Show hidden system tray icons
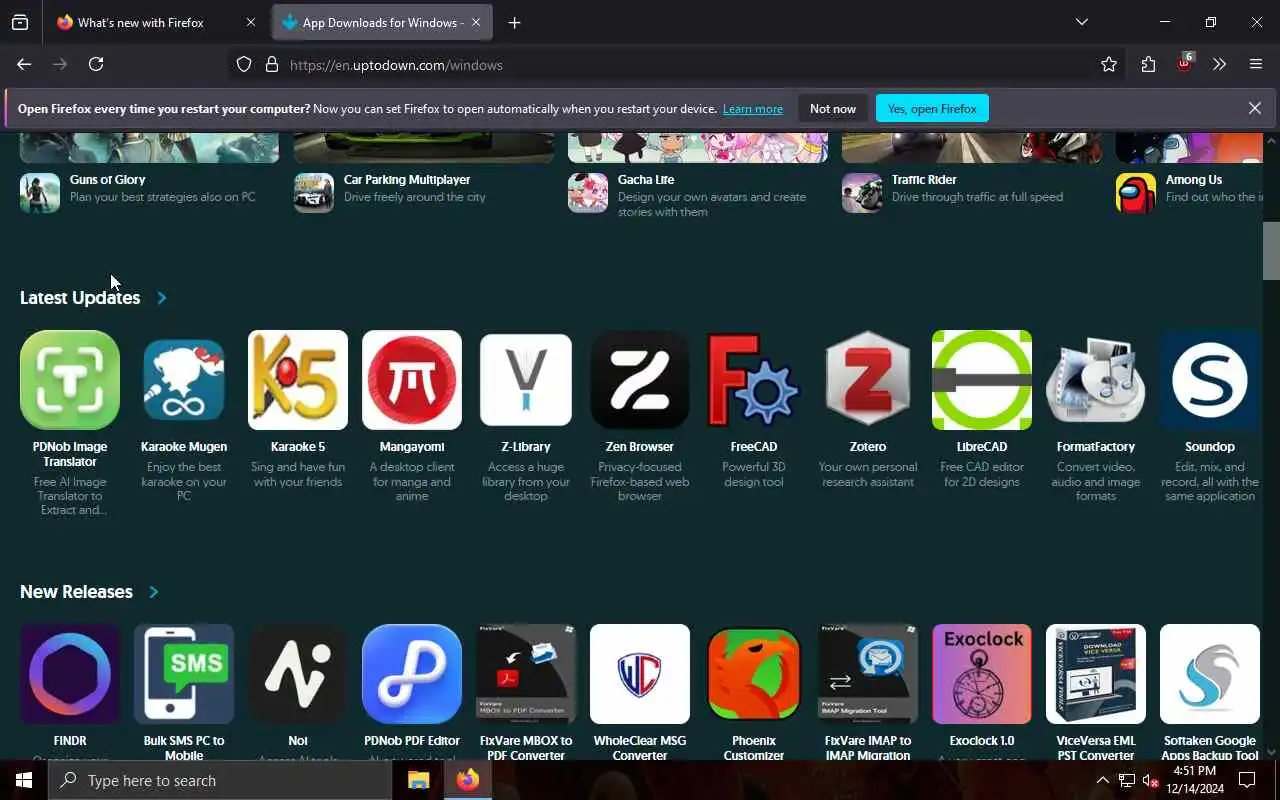 (x=1102, y=780)
